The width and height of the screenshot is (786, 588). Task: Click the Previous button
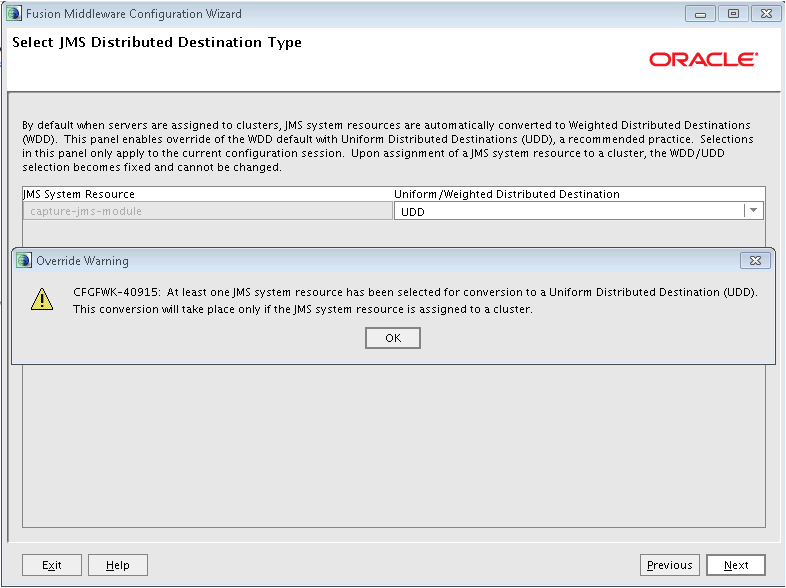669,565
